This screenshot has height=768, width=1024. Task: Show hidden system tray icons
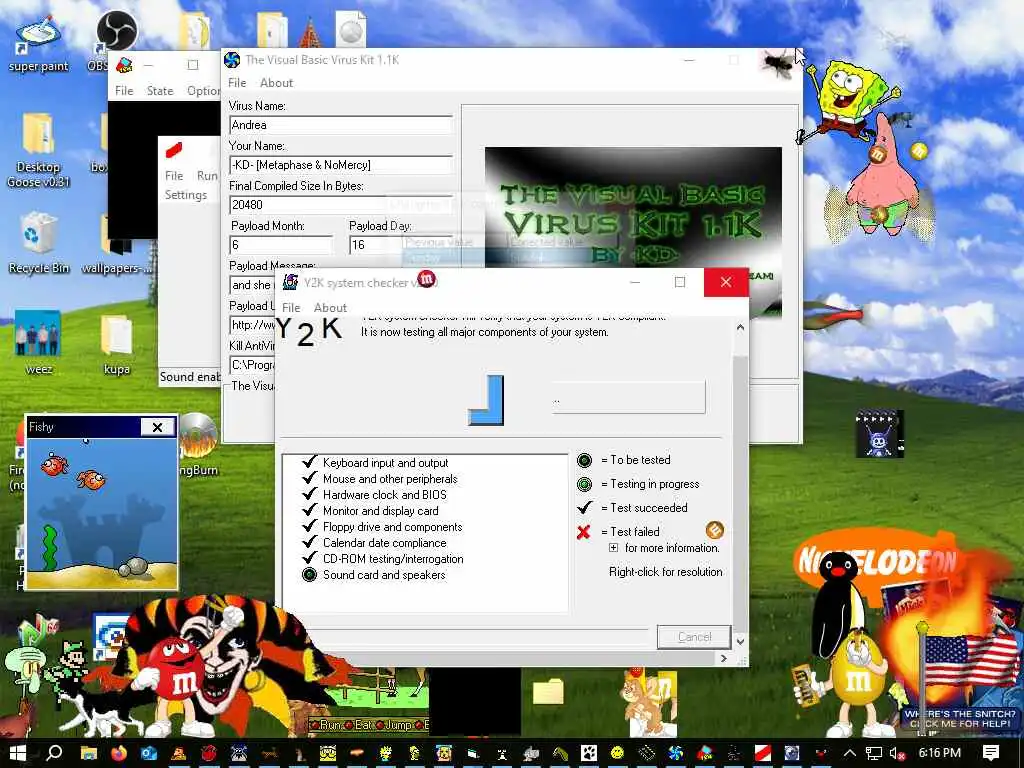click(x=850, y=753)
